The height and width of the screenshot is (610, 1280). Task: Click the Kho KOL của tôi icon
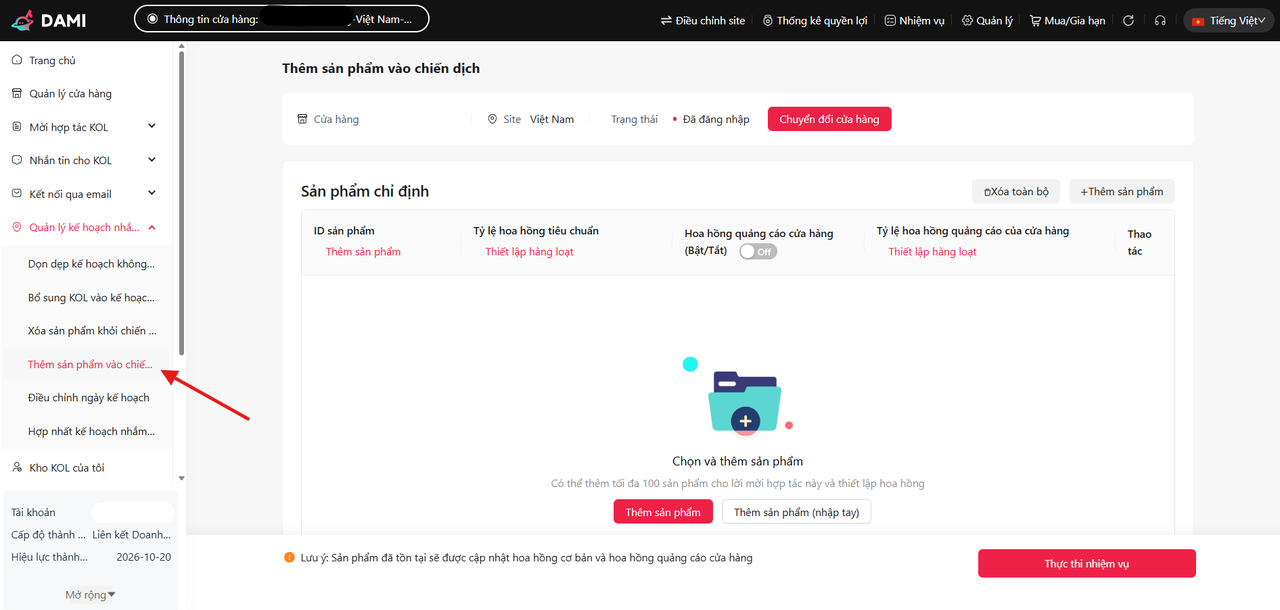[17, 467]
